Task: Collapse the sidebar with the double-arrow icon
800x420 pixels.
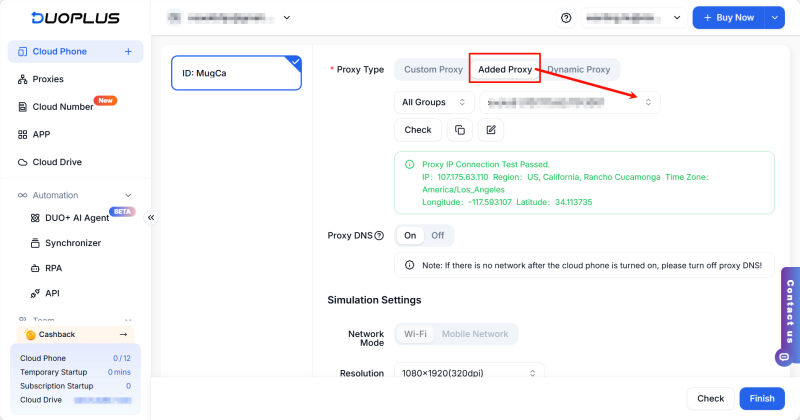Action: pos(151,217)
